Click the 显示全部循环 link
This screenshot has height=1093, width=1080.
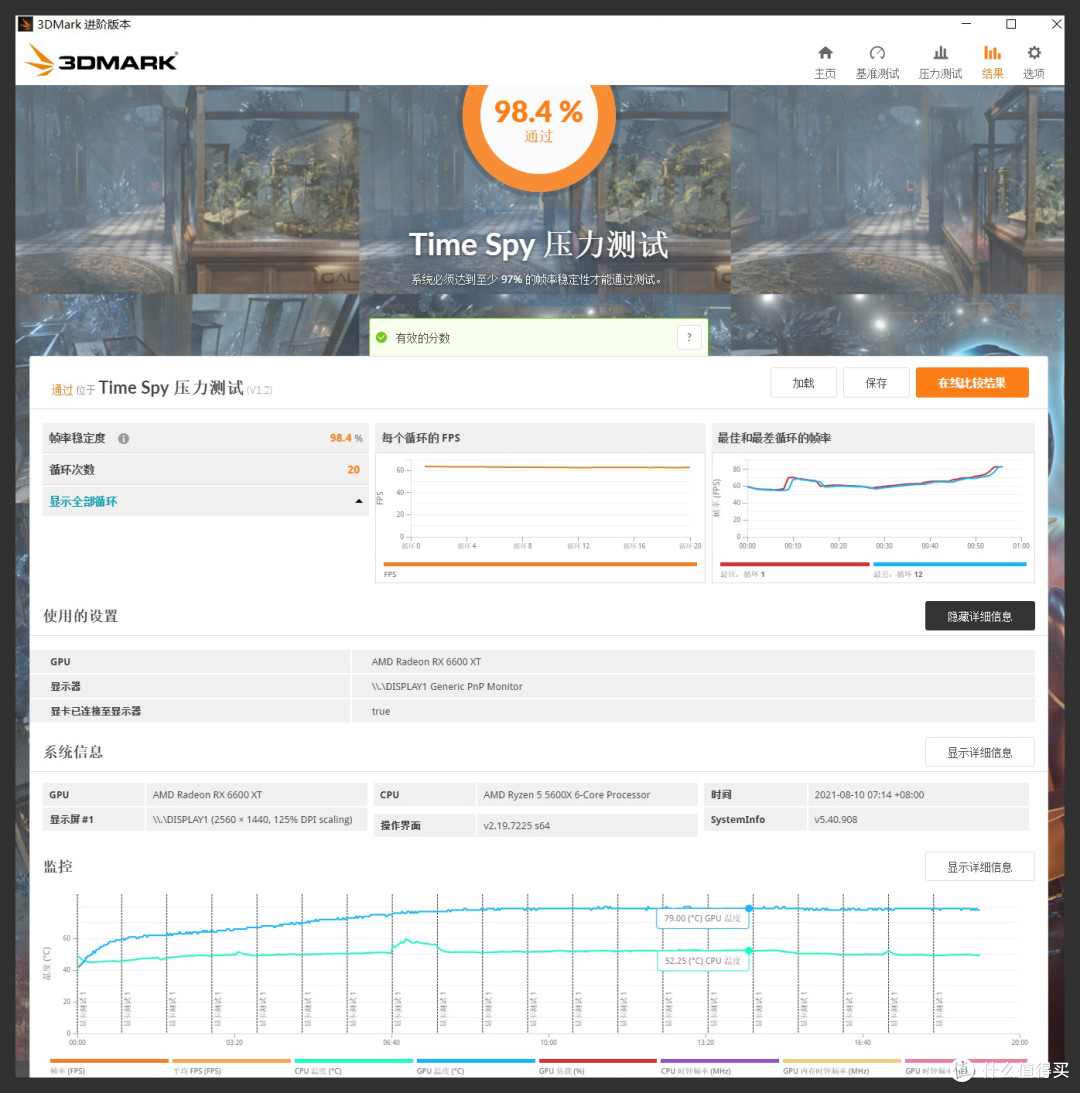click(83, 501)
